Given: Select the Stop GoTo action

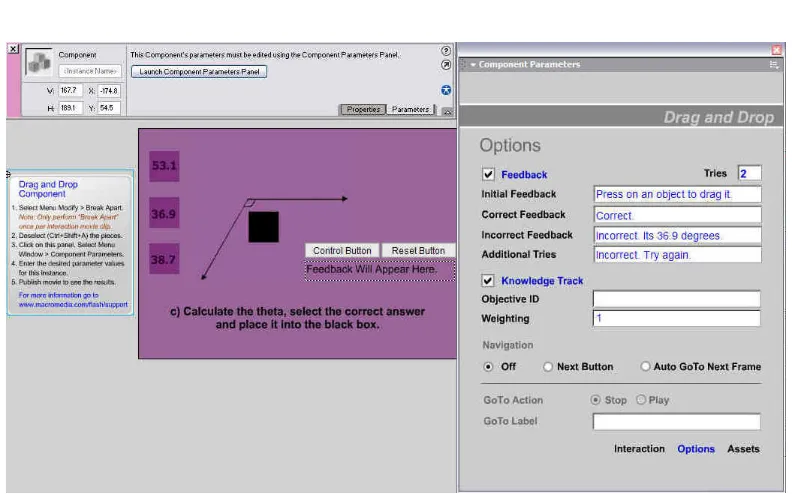Looking at the screenshot, I should [596, 400].
